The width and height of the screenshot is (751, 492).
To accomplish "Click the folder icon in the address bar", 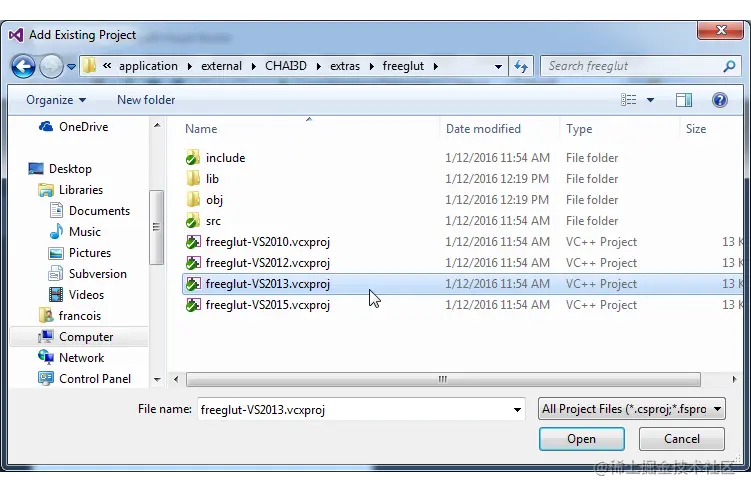I will coord(89,66).
